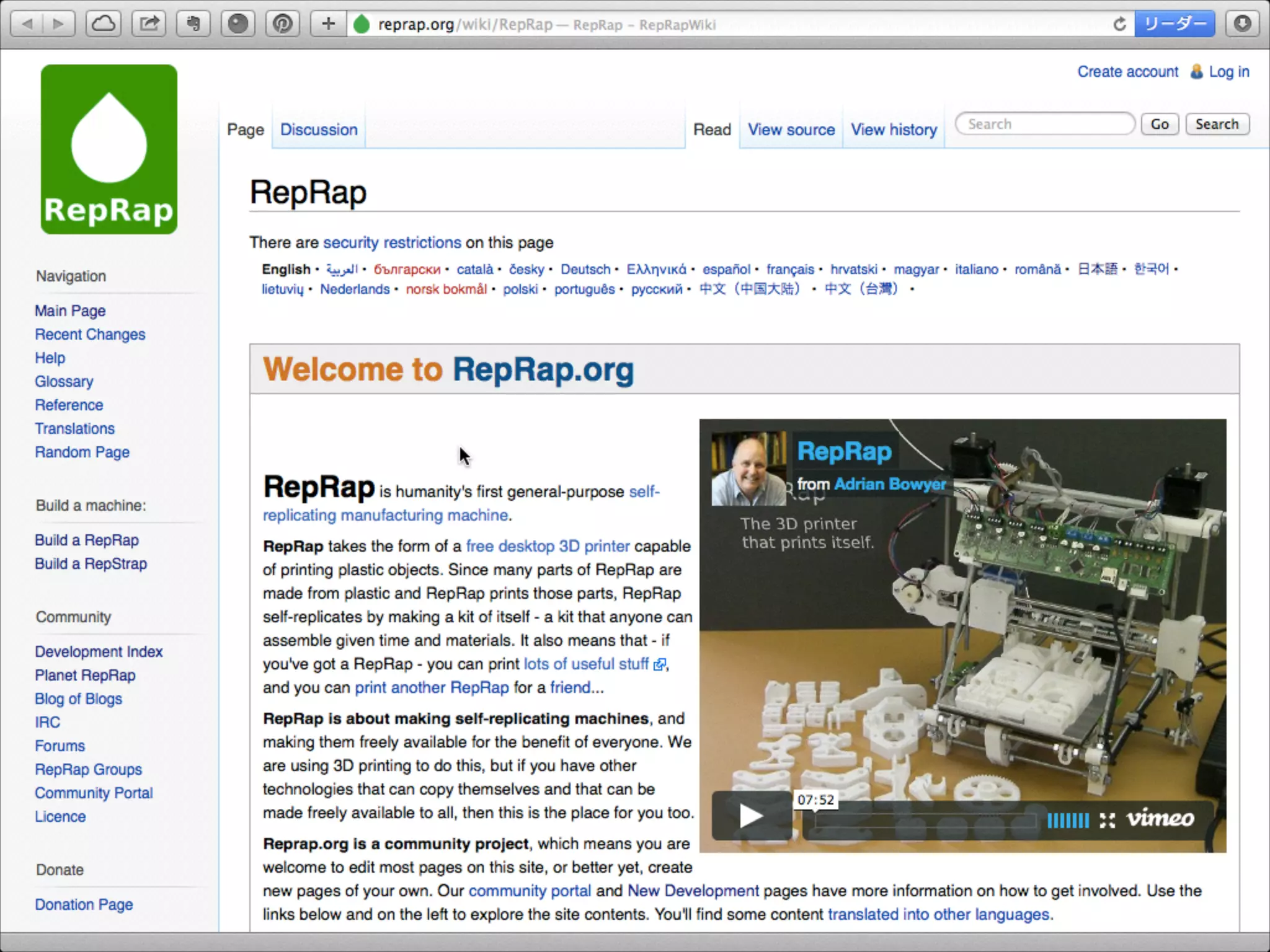Click the wiki Search input field

tap(1046, 124)
